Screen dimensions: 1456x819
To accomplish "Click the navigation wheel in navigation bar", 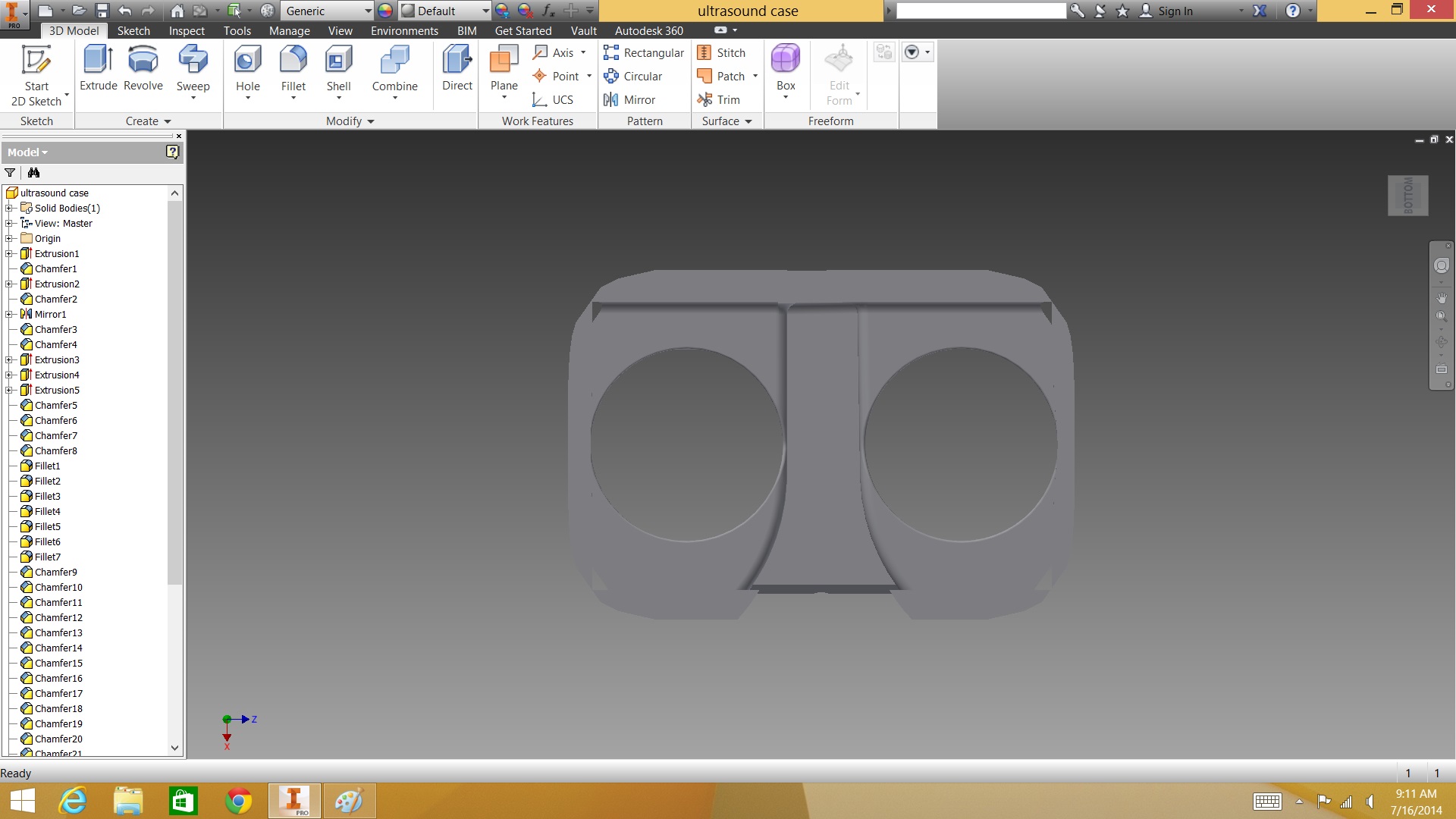I will pos(1442,265).
